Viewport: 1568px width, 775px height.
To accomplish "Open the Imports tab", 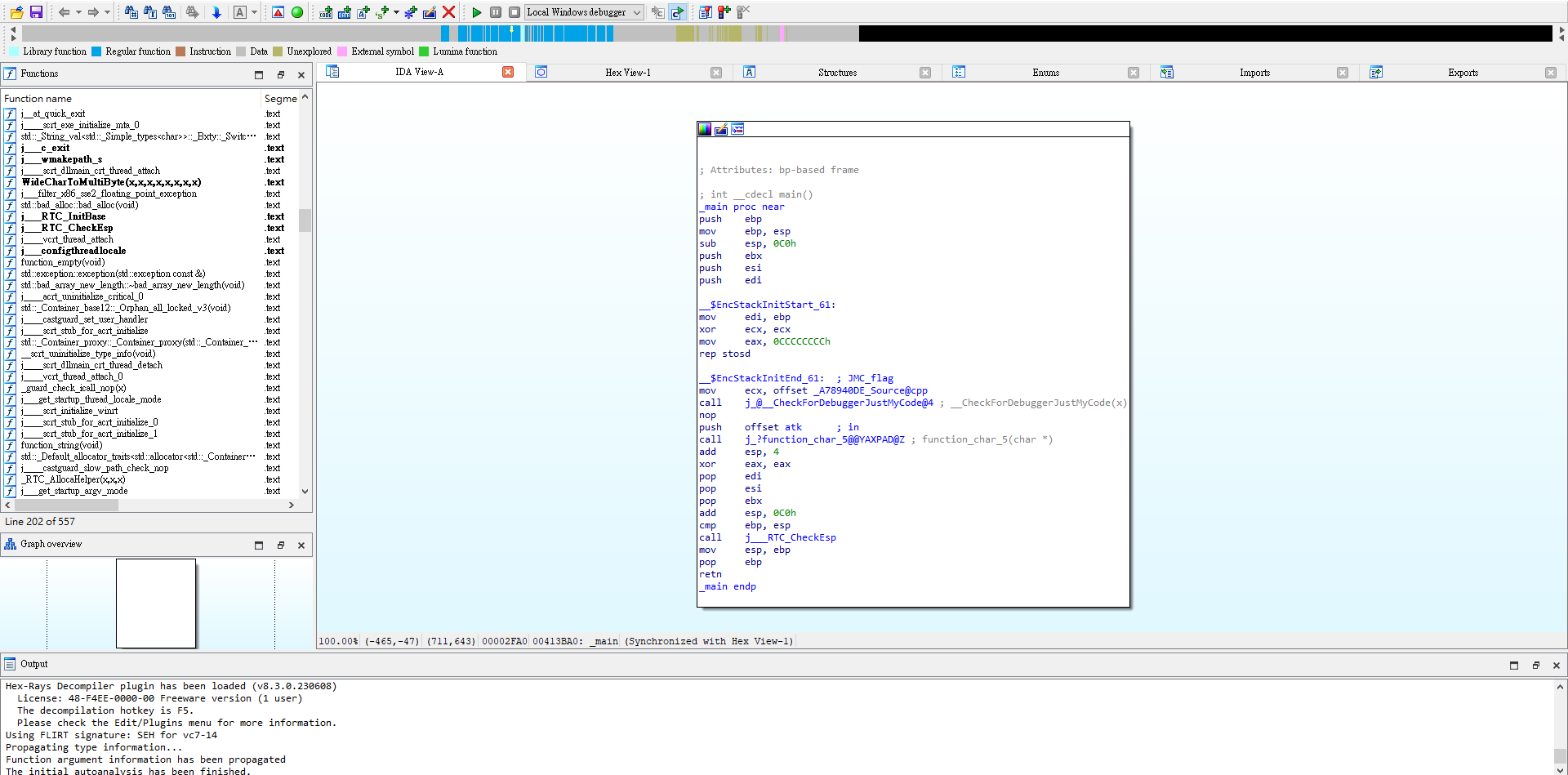I will coord(1254,73).
